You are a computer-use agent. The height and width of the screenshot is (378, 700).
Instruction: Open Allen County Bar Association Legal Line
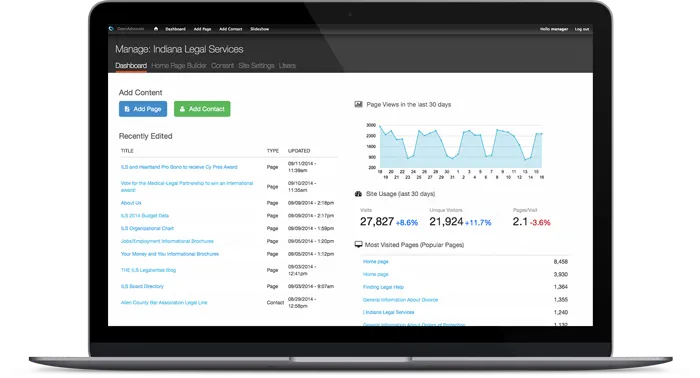pyautogui.click(x=164, y=303)
